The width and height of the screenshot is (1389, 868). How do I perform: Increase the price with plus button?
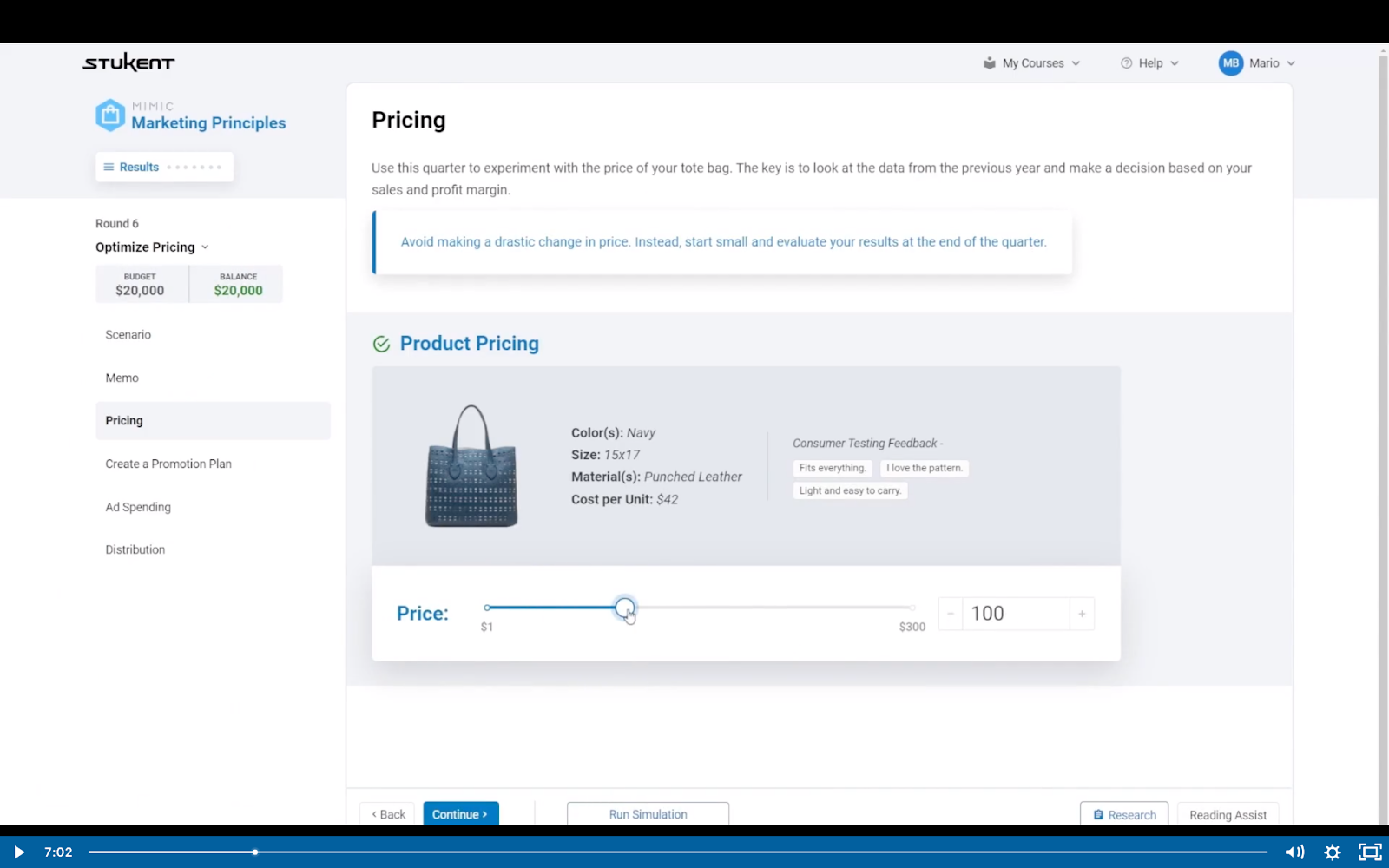(1082, 614)
